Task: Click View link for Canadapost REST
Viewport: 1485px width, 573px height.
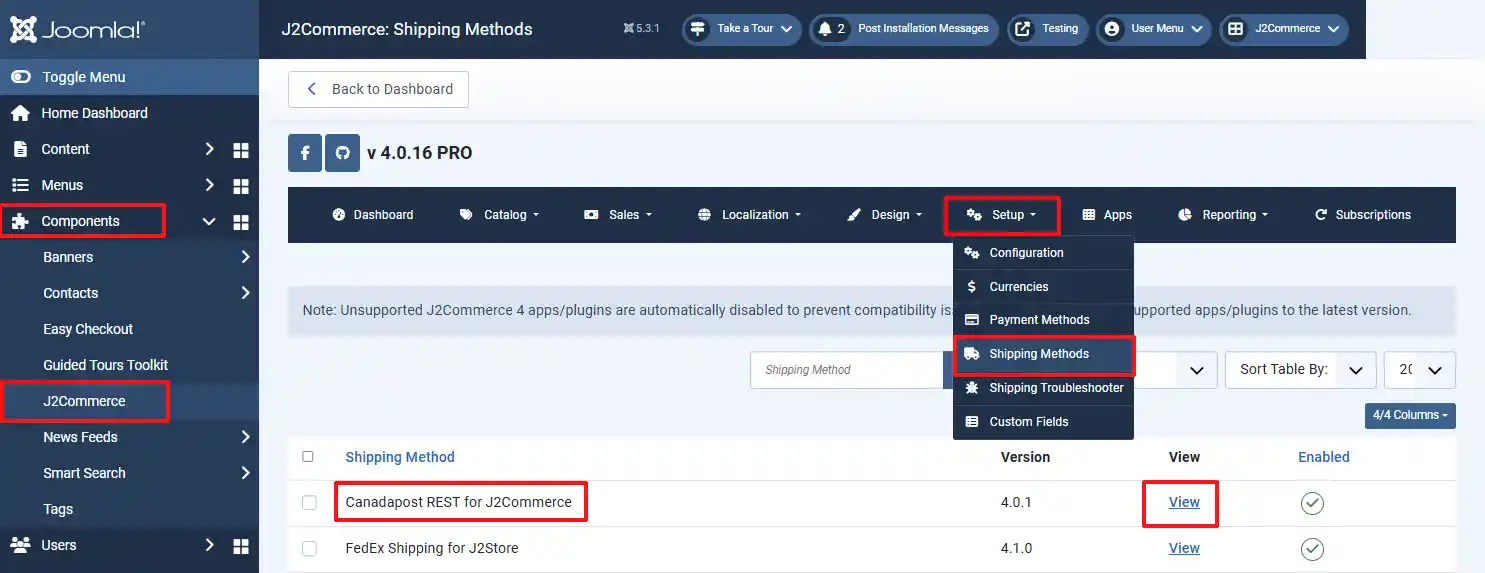Action: pyautogui.click(x=1184, y=502)
